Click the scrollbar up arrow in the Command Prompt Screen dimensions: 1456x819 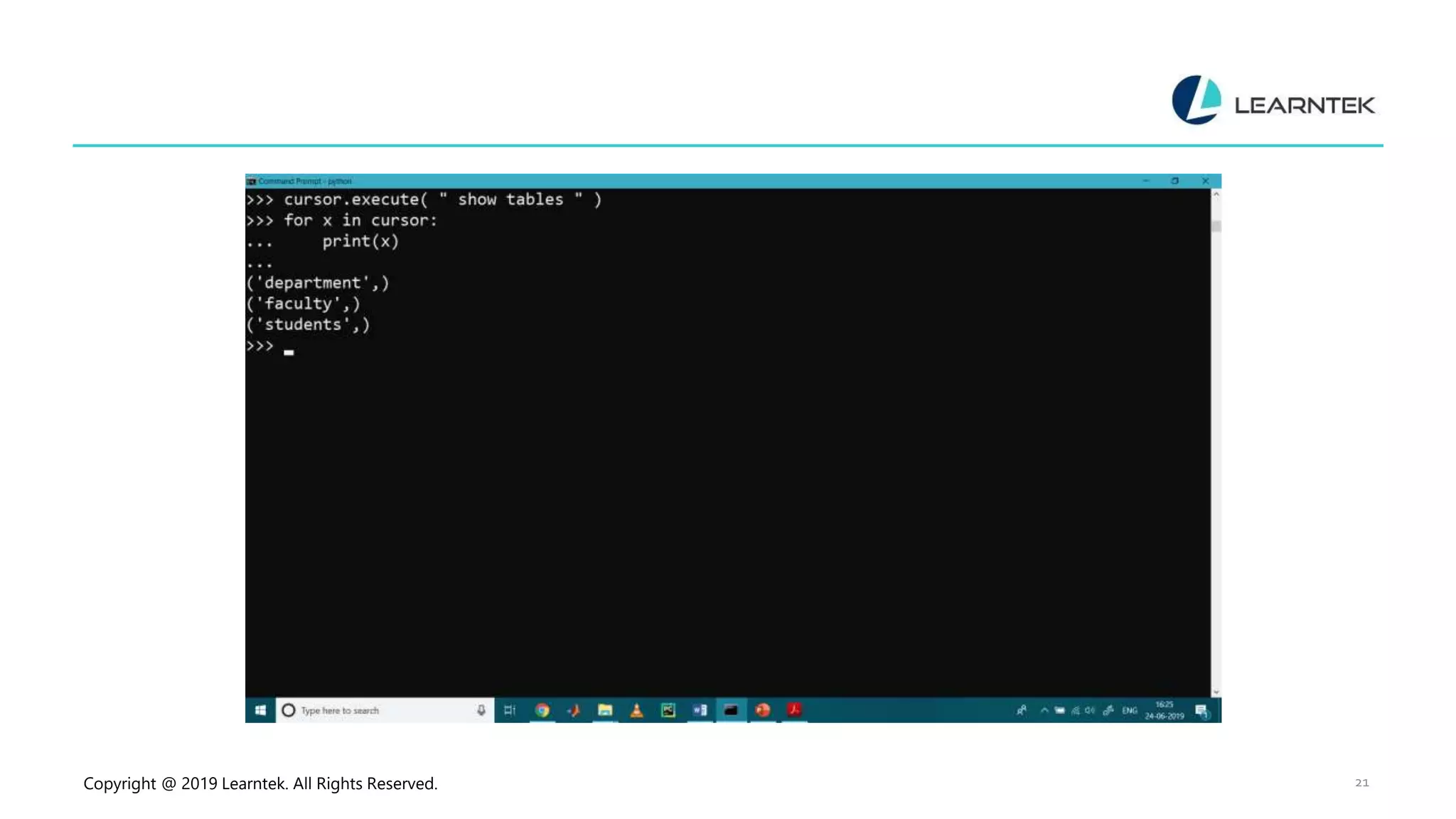click(1216, 194)
